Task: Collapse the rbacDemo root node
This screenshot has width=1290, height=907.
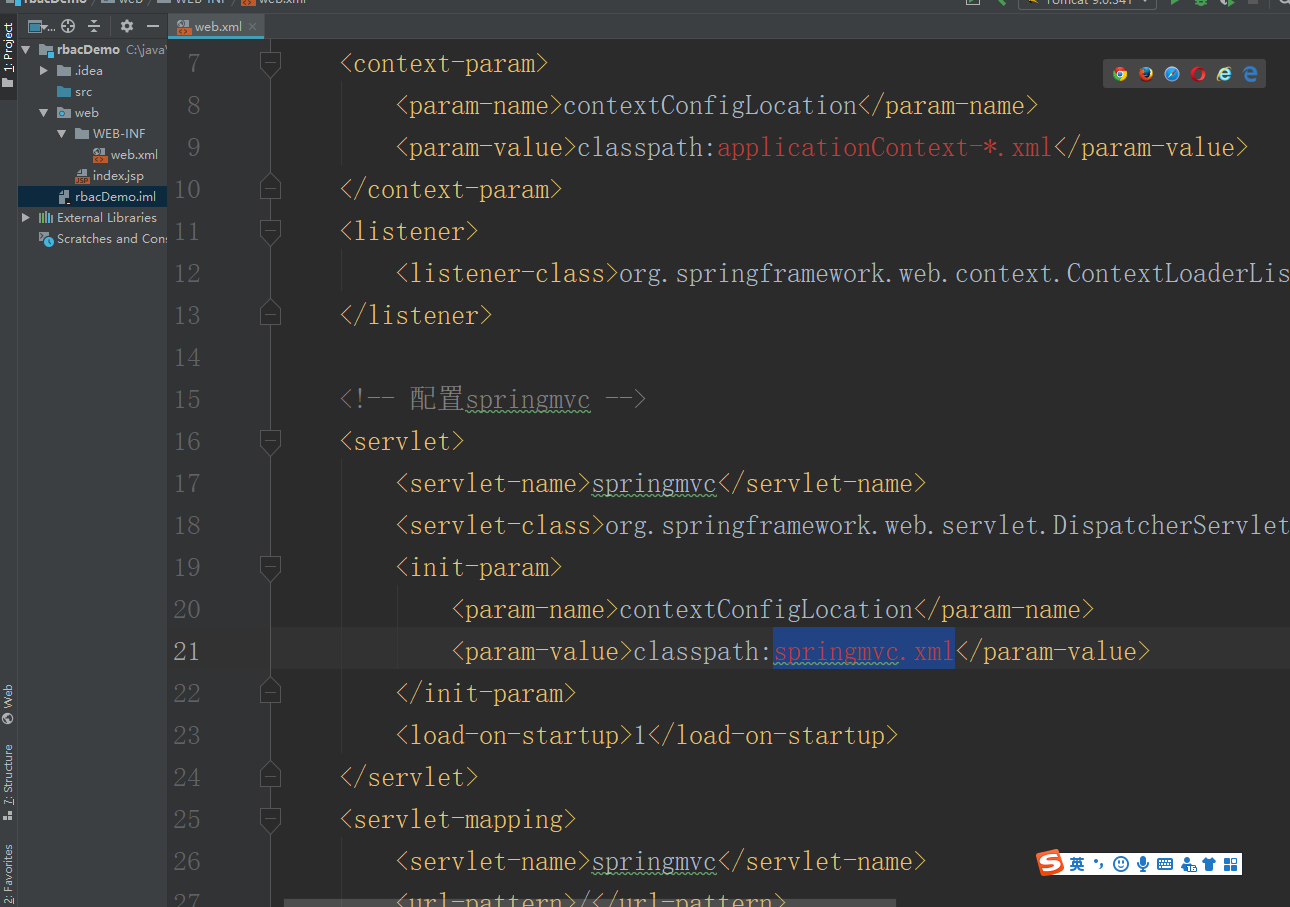Action: pyautogui.click(x=26, y=49)
